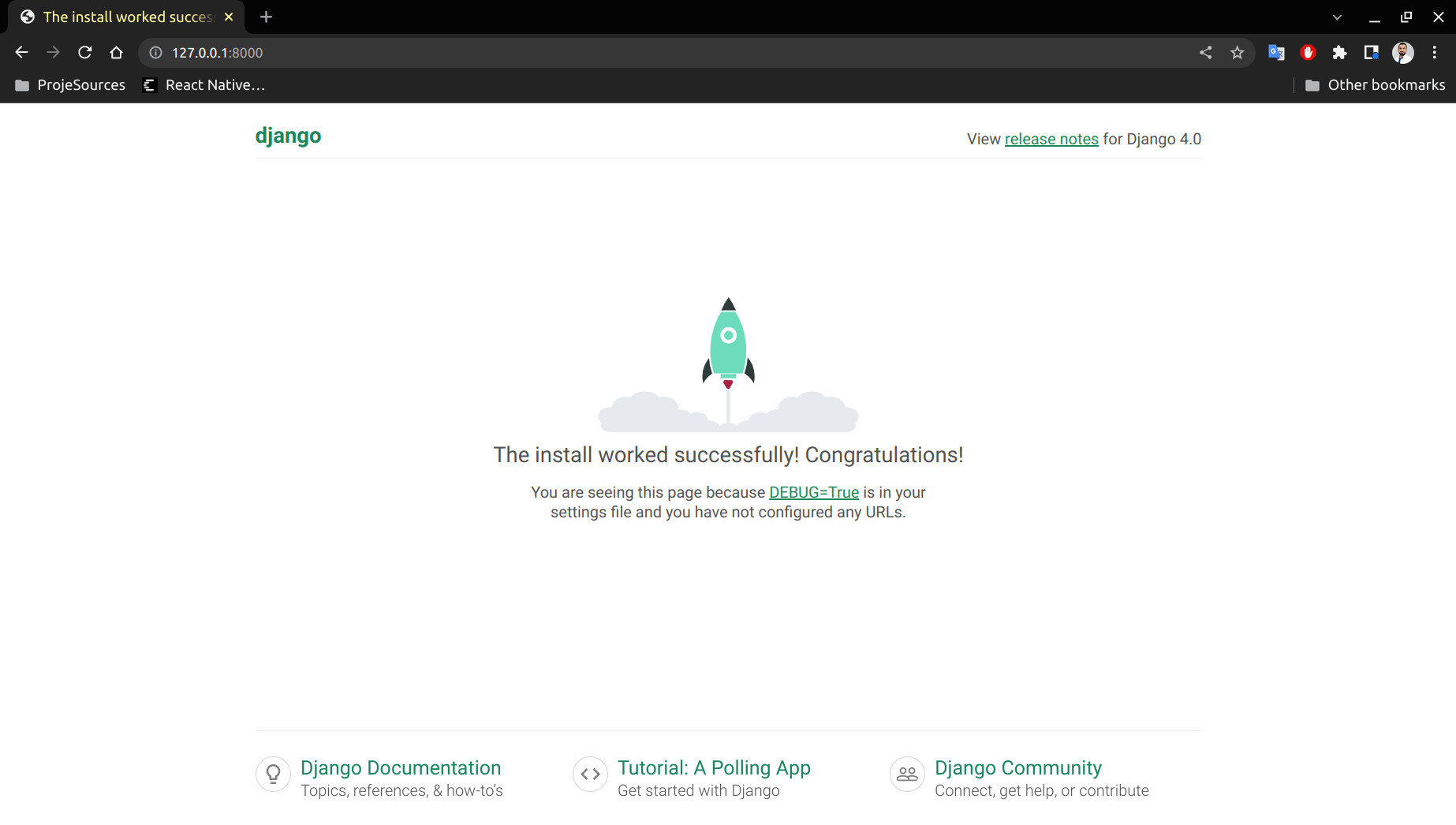
Task: Open the Extensions puzzle menu
Action: pyautogui.click(x=1339, y=53)
